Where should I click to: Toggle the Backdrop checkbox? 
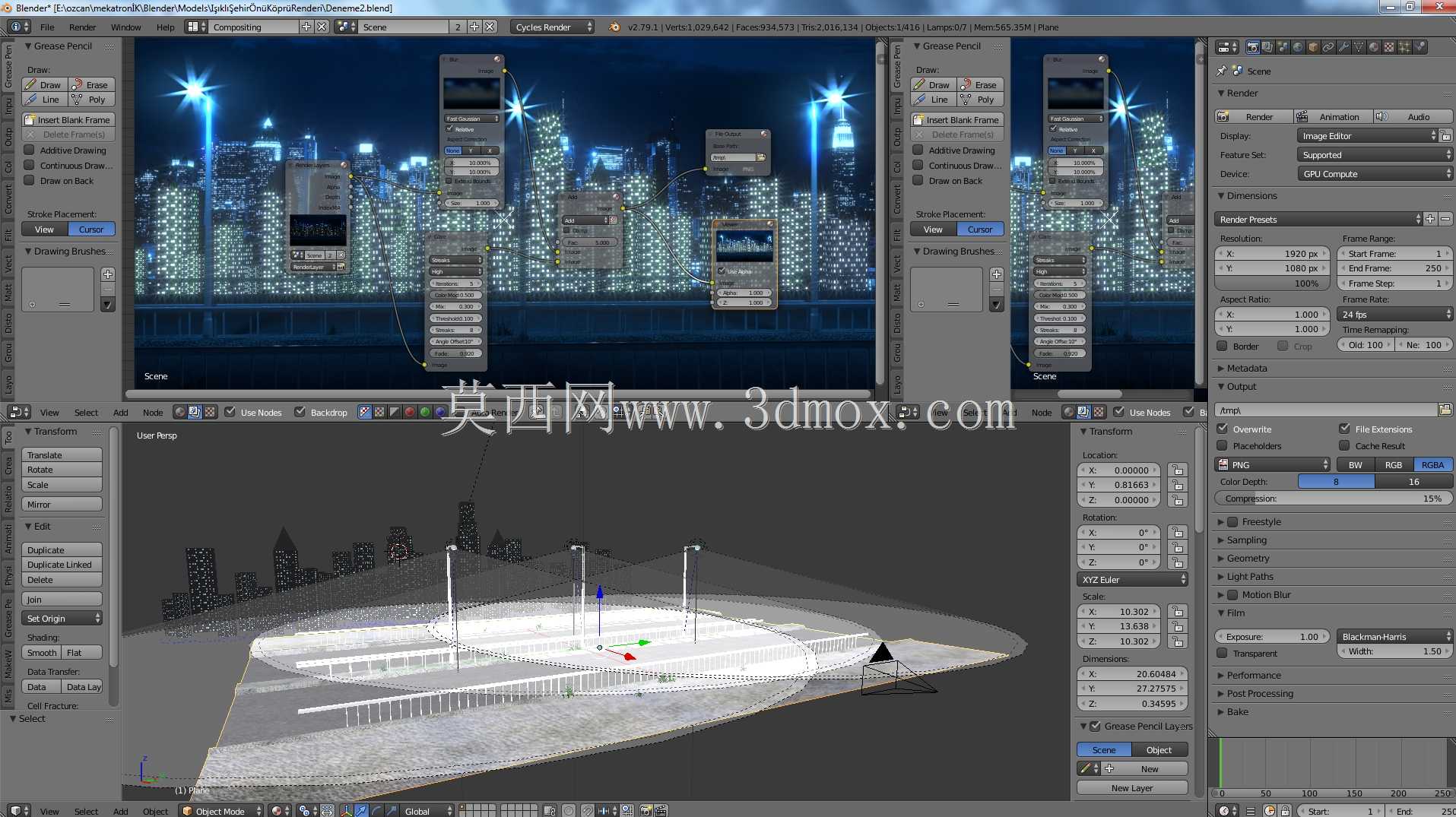[x=300, y=412]
